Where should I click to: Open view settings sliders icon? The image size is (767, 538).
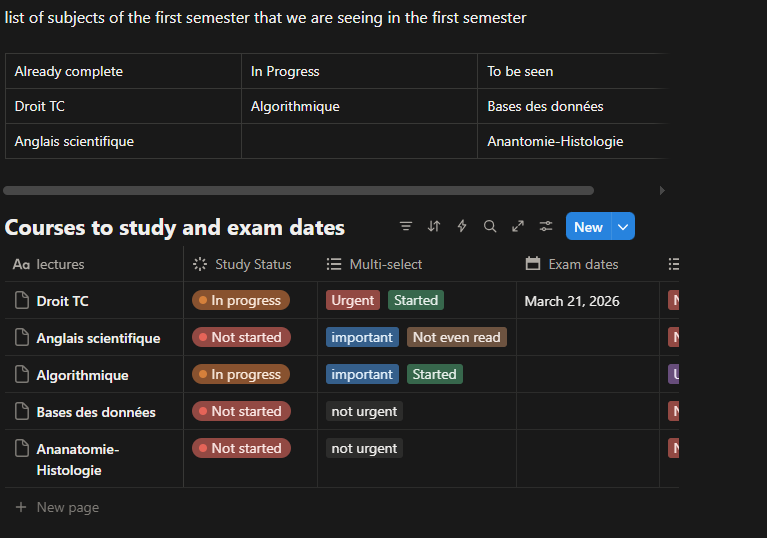[x=546, y=226]
